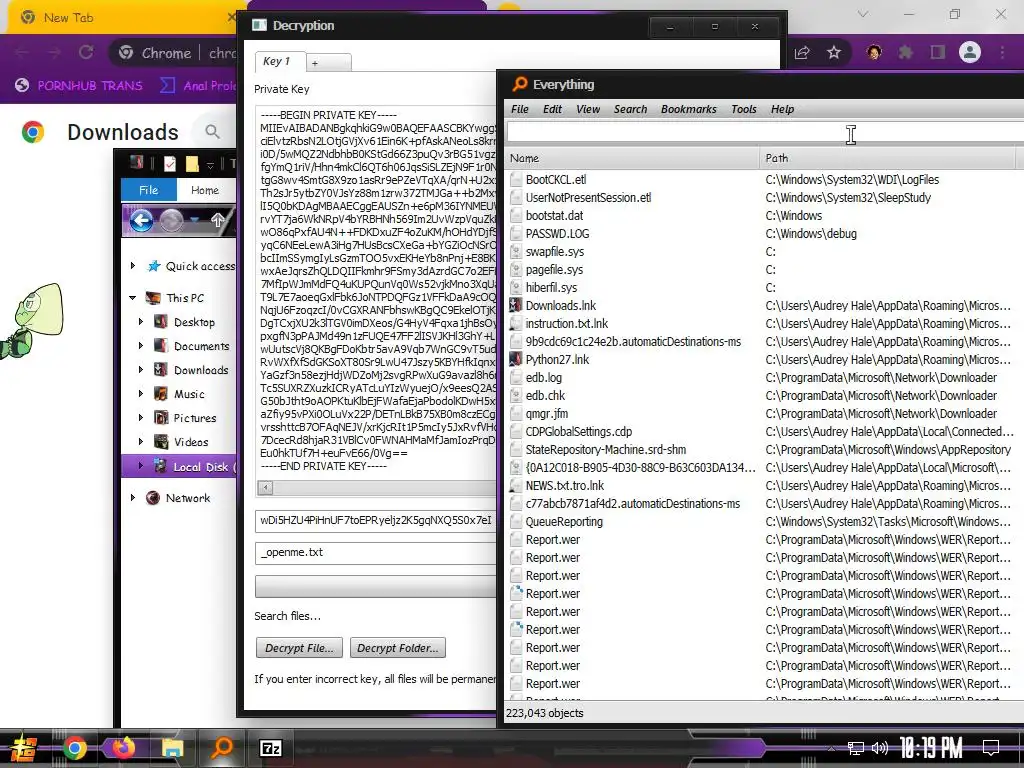This screenshot has height=768, width=1024.
Task: Click Chrome bookmark star icon
Action: [834, 52]
